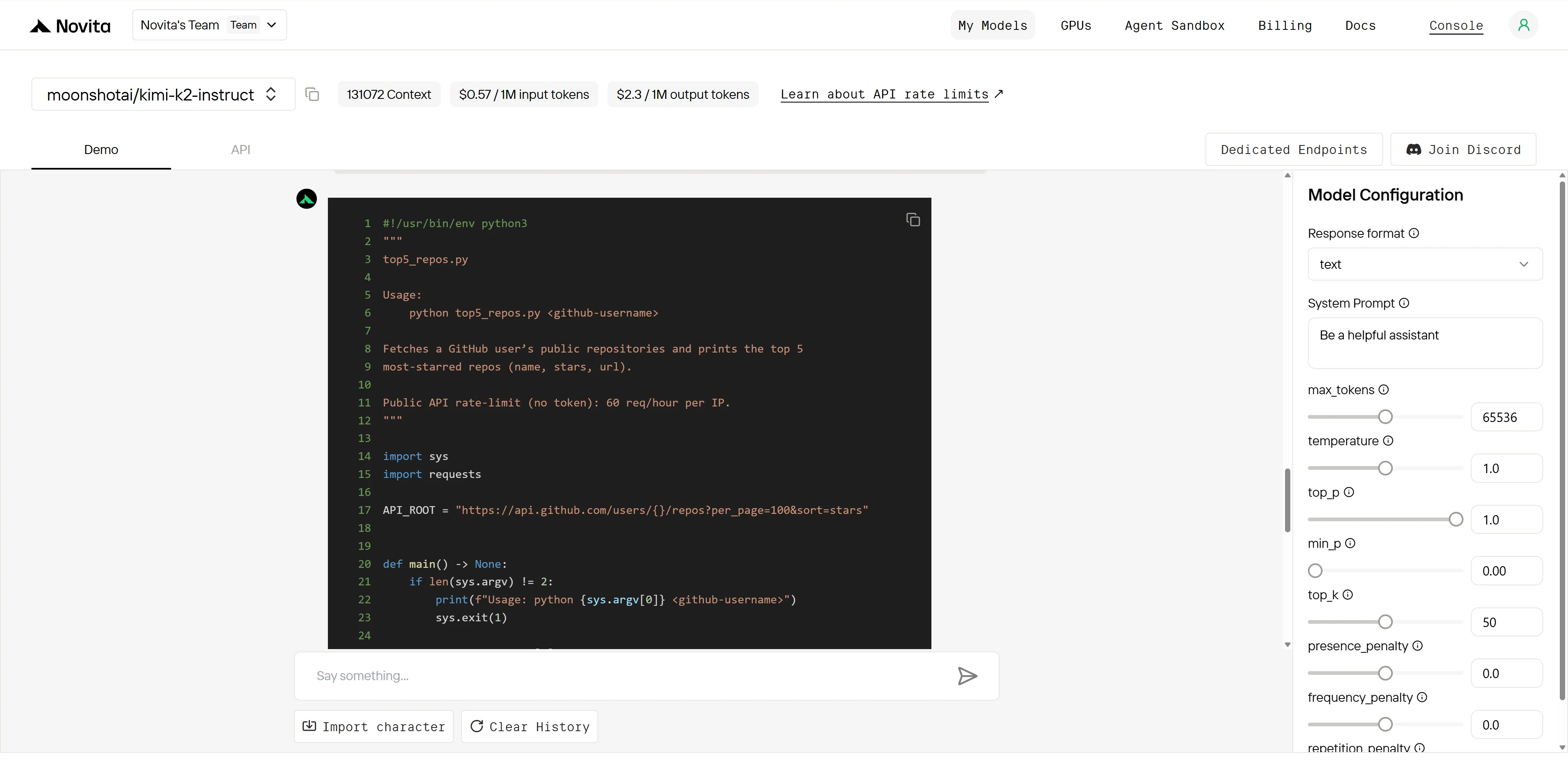The width and height of the screenshot is (1568, 779).
Task: Show frequency_penalty info icon
Action: [x=1422, y=697]
